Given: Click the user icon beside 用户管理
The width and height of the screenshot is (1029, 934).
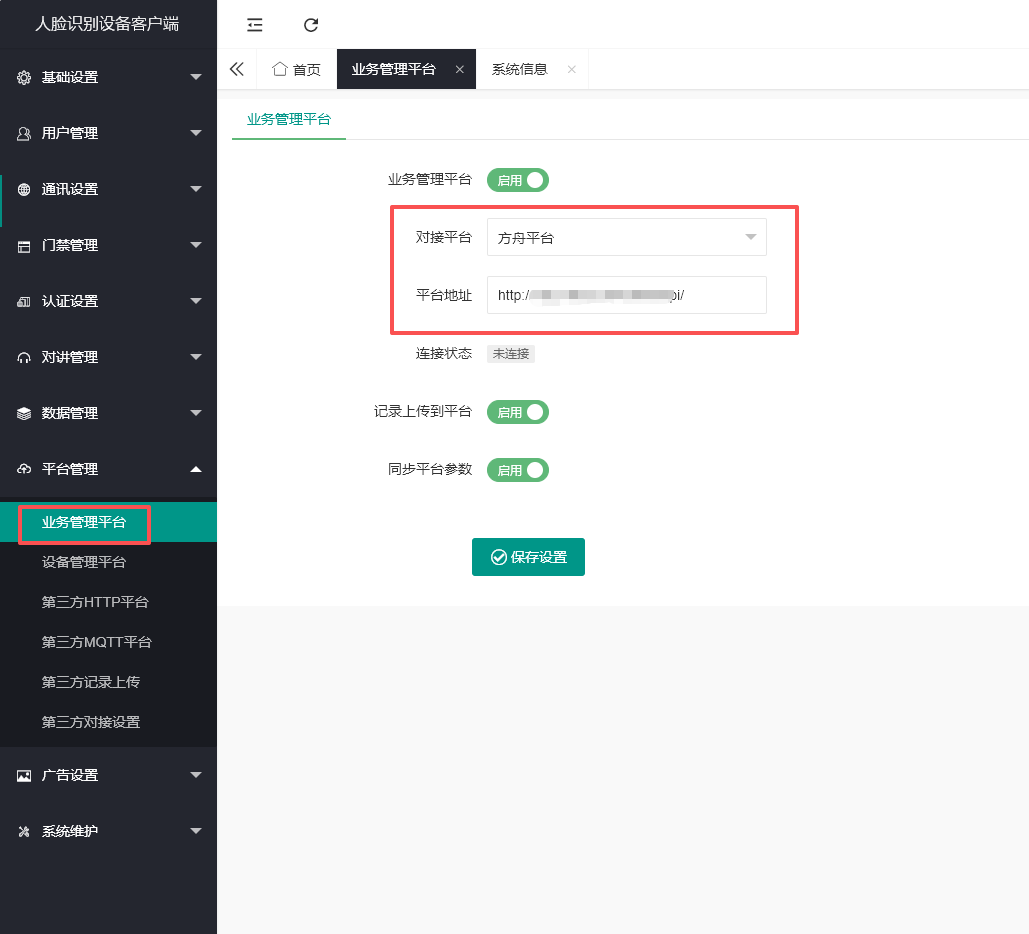Looking at the screenshot, I should tap(24, 134).
